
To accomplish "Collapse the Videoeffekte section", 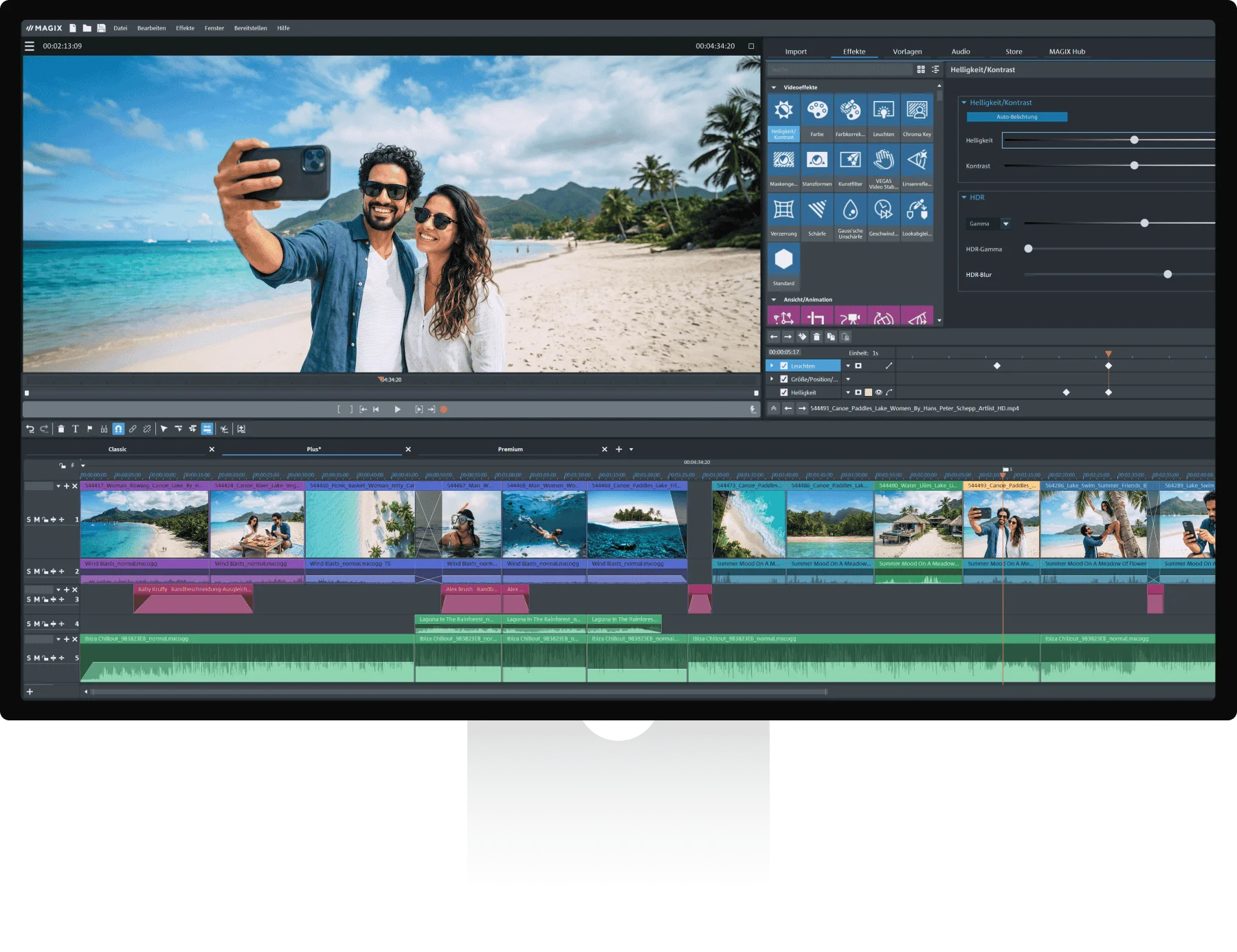I will (x=774, y=87).
